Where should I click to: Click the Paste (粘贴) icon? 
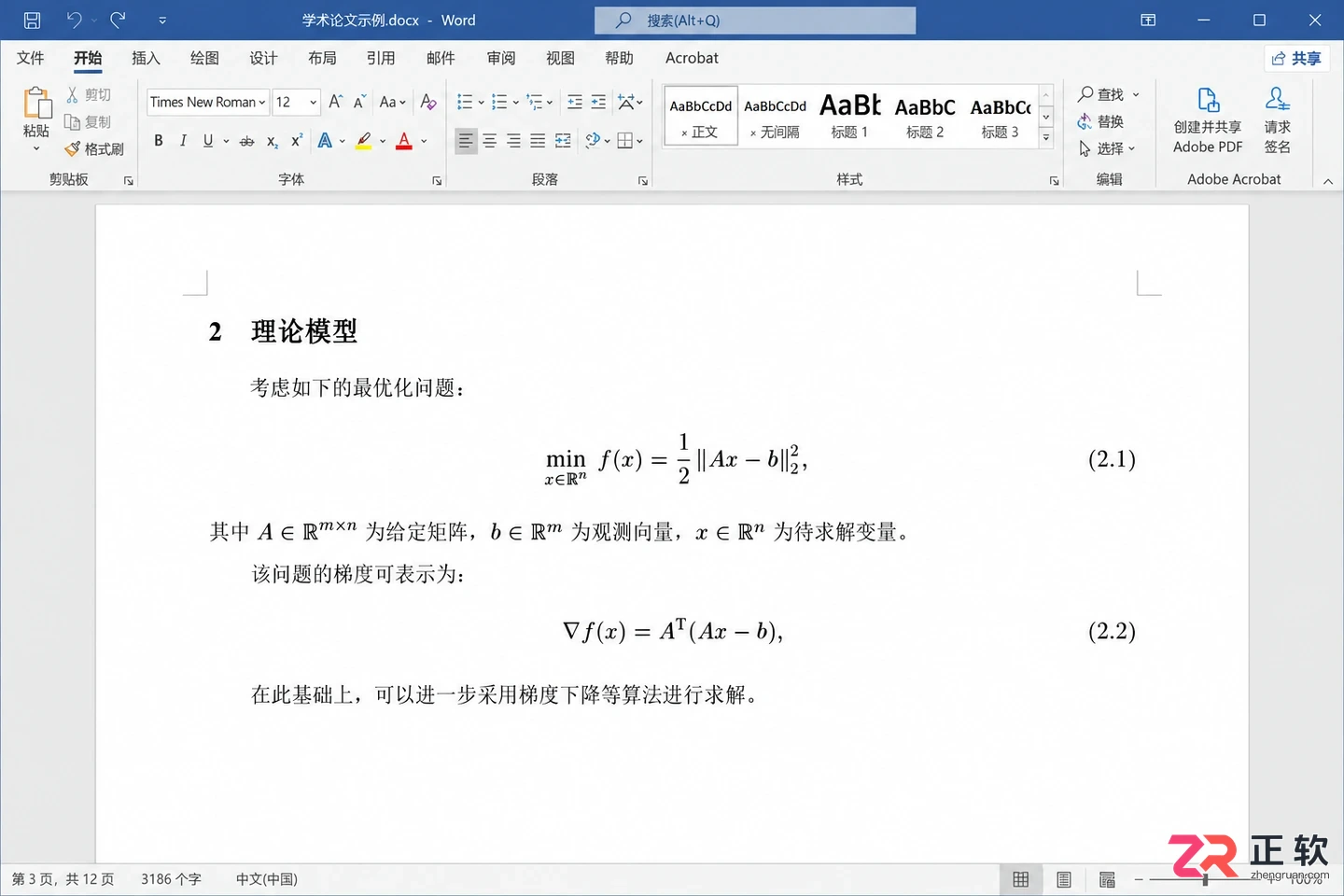pyautogui.click(x=36, y=104)
